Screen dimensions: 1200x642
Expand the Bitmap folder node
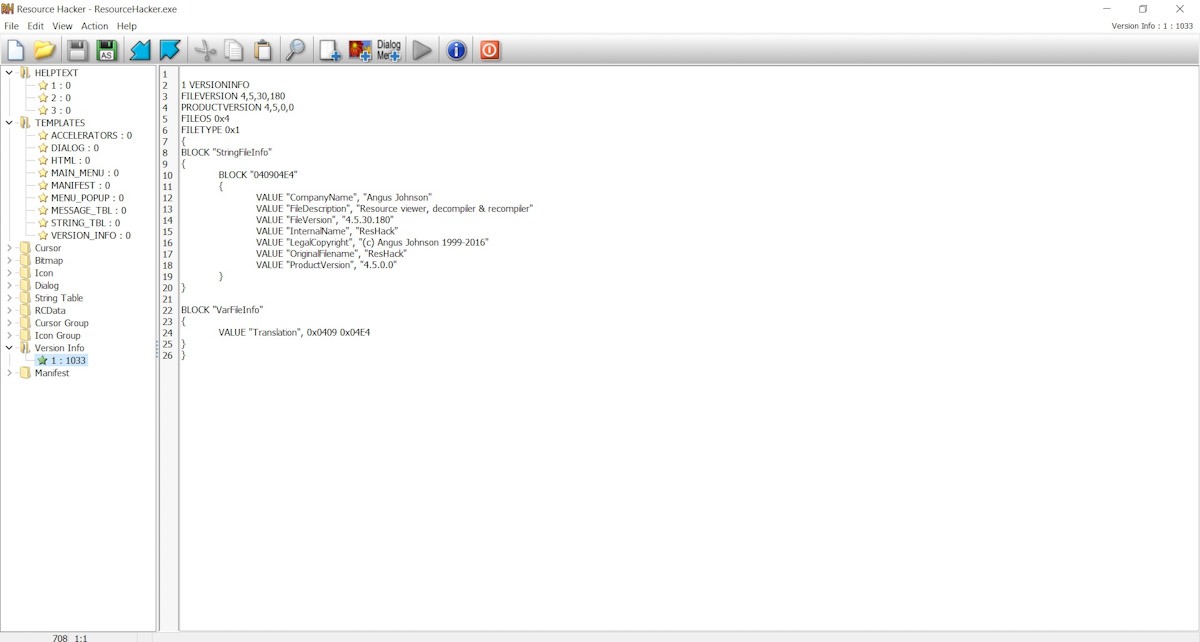[9, 260]
